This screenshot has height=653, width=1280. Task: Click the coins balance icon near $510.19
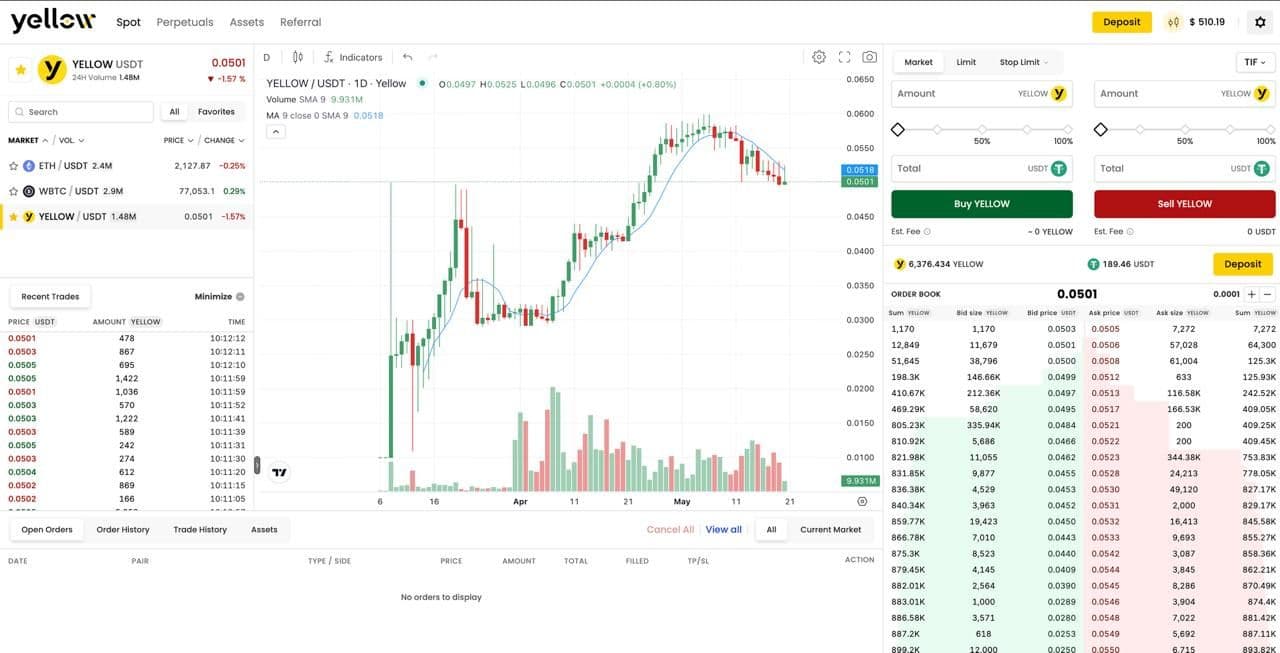(1174, 22)
